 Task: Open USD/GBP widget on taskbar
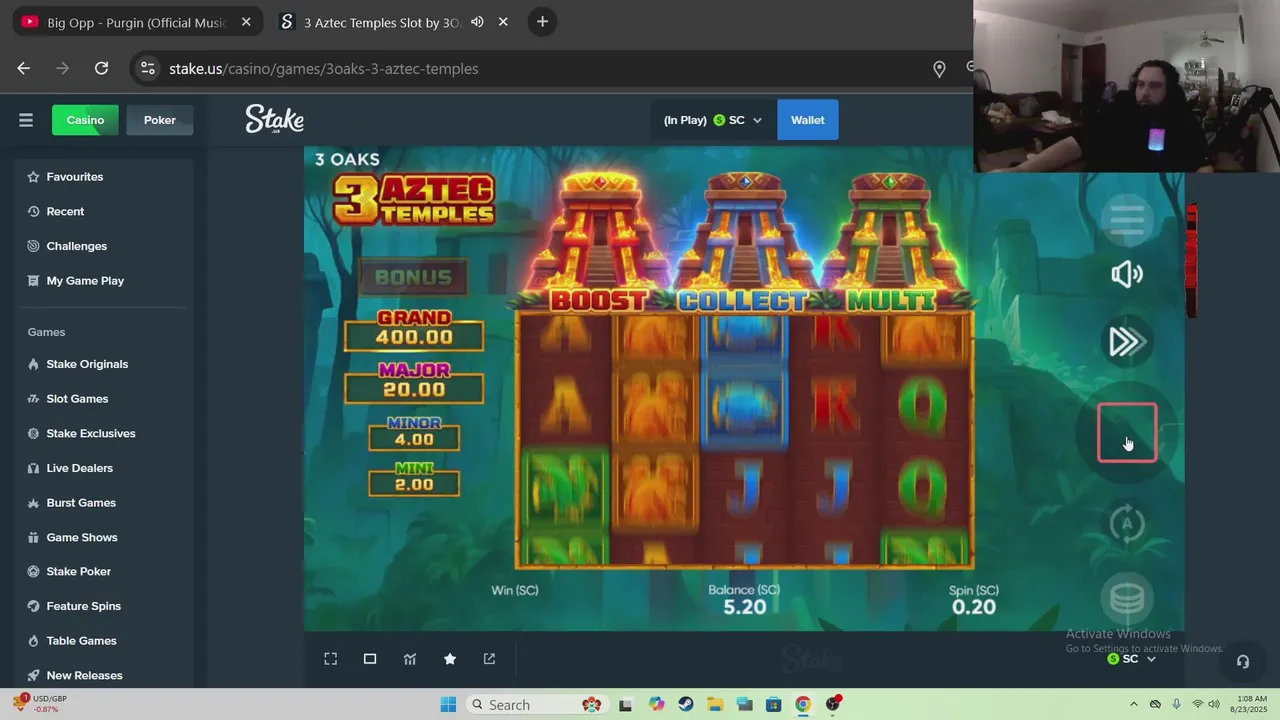pos(40,704)
